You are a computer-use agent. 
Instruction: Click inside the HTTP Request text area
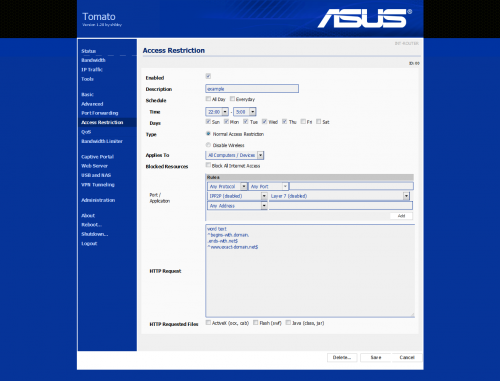click(x=310, y=271)
